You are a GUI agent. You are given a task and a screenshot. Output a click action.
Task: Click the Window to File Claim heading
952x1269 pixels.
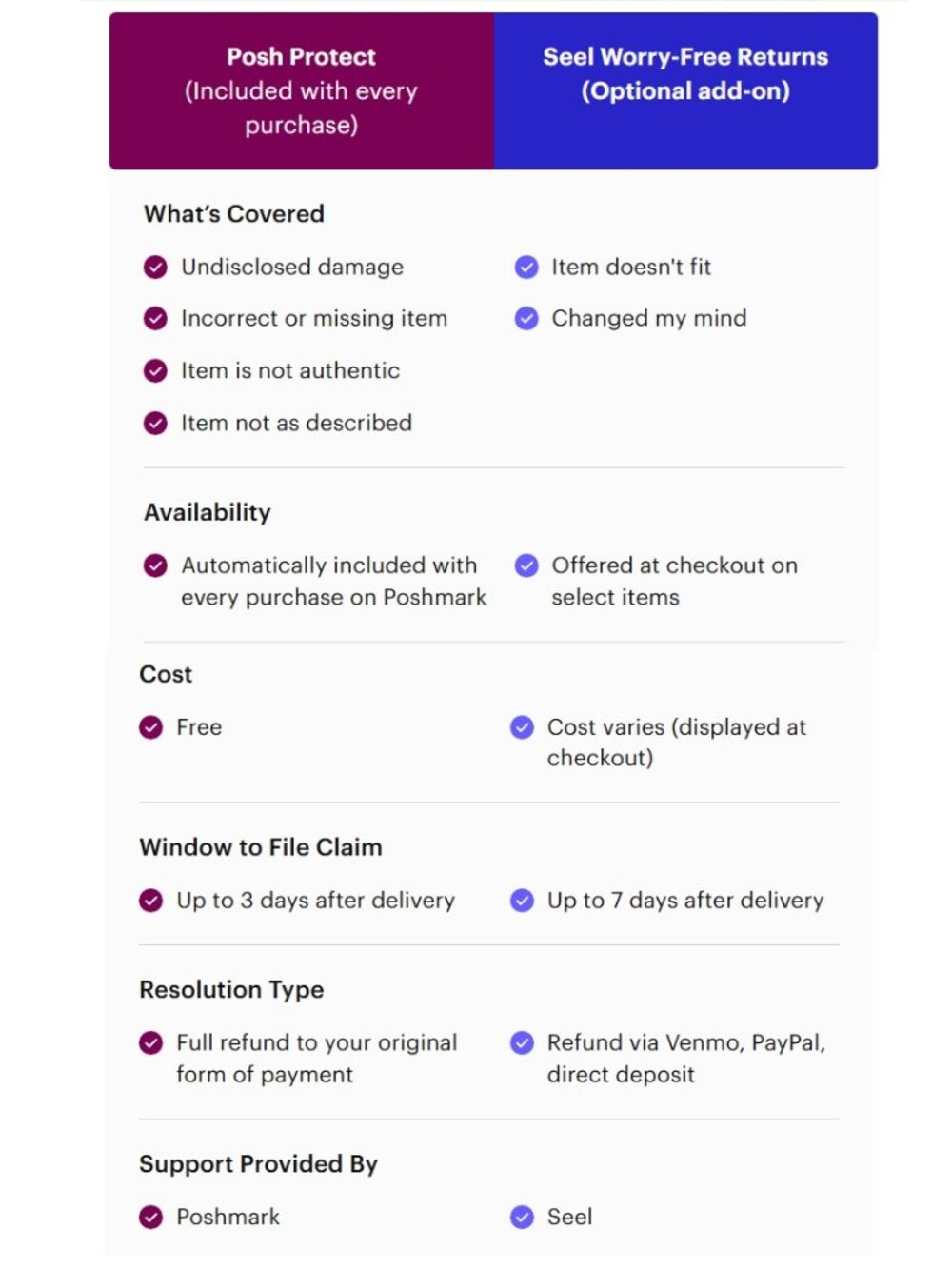261,847
